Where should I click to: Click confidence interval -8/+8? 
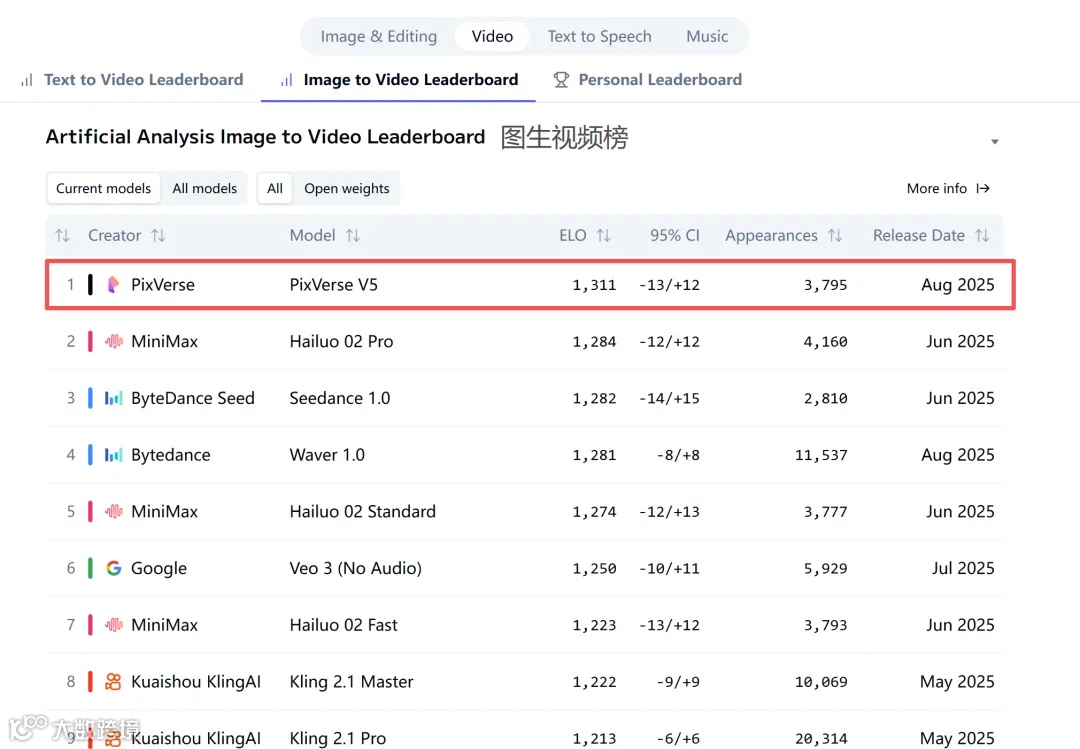coord(678,455)
